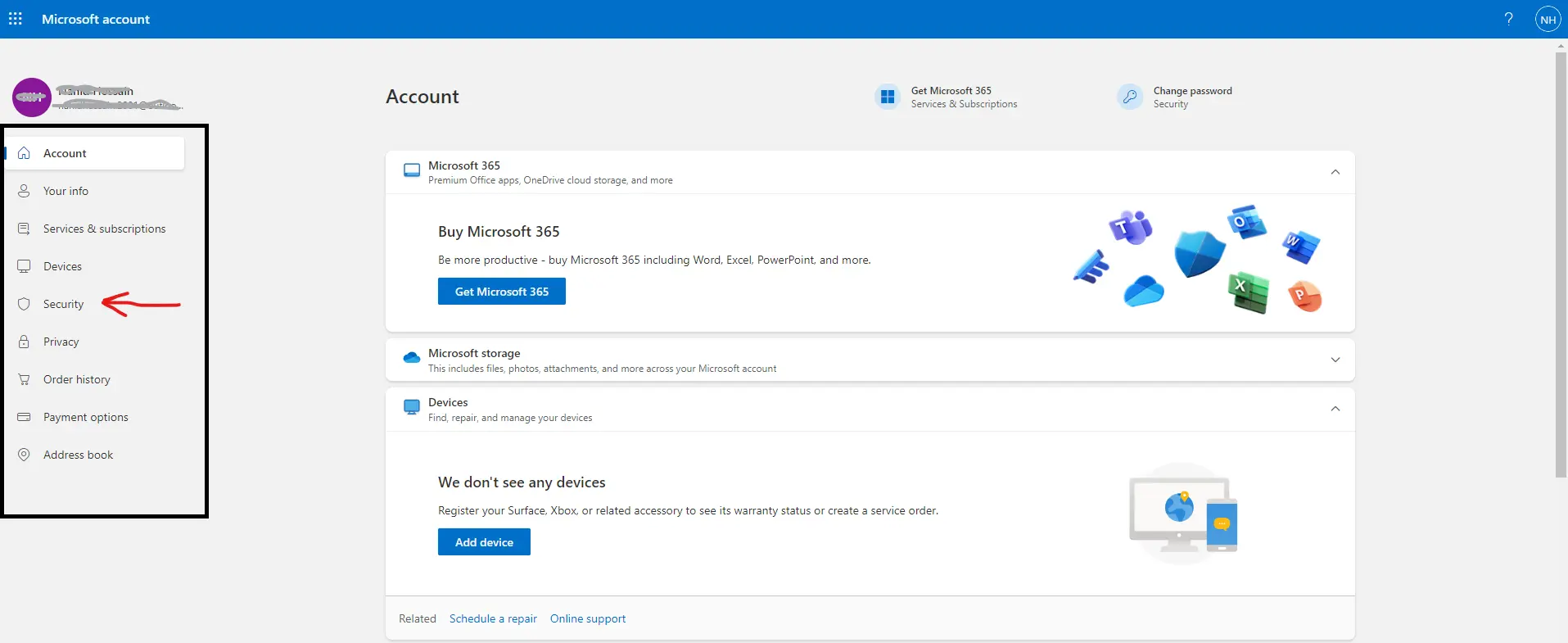Follow the Online support link

point(588,618)
